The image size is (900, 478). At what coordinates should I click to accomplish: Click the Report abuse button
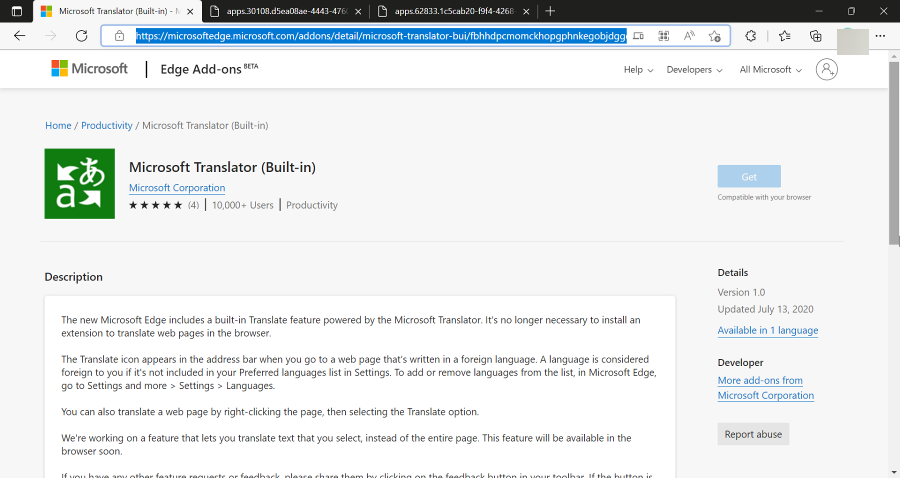click(x=753, y=434)
